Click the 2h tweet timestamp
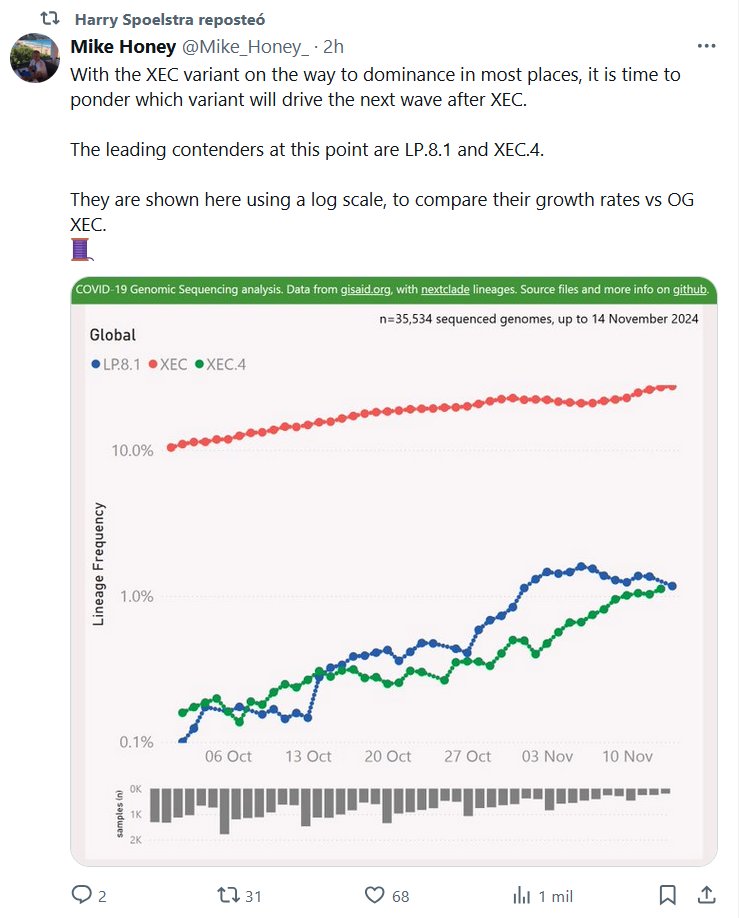The width and height of the screenshot is (742, 918). 335,47
